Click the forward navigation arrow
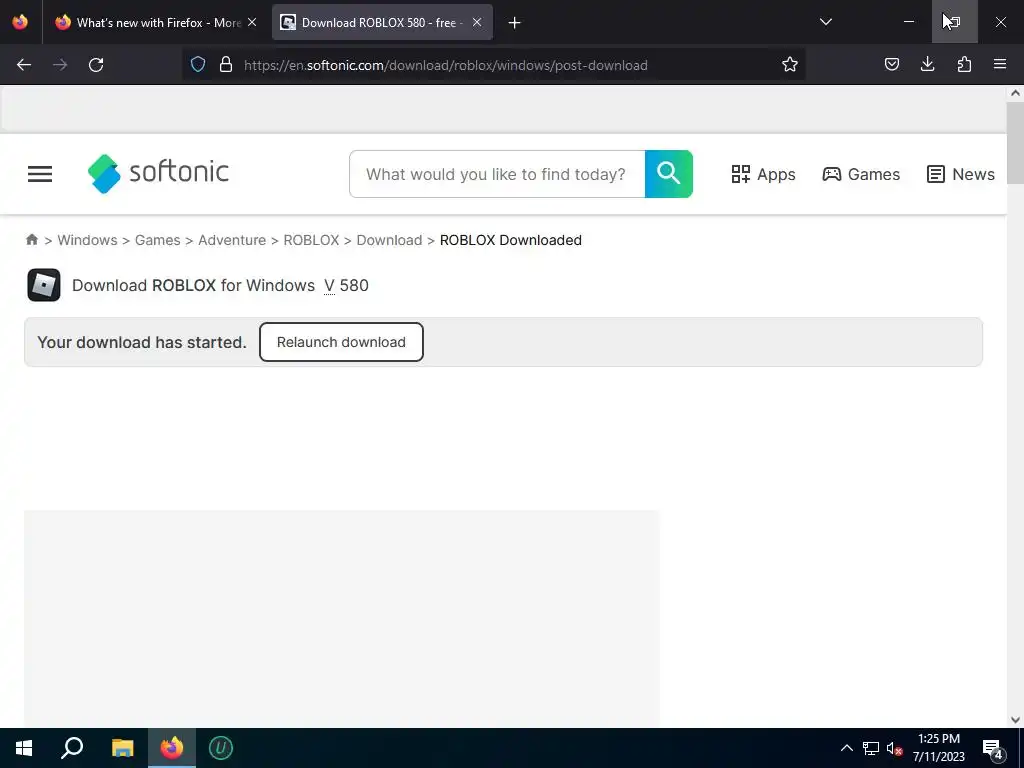1024x768 pixels. (60, 65)
